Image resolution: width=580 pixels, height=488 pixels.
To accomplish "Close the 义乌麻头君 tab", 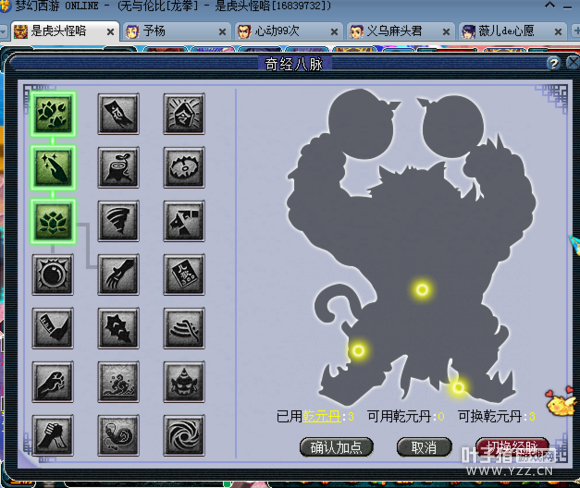I will tap(446, 32).
